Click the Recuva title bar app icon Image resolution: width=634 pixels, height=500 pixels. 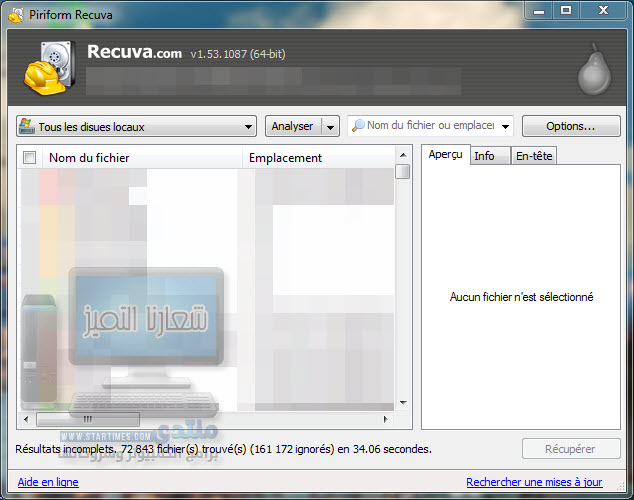point(16,15)
